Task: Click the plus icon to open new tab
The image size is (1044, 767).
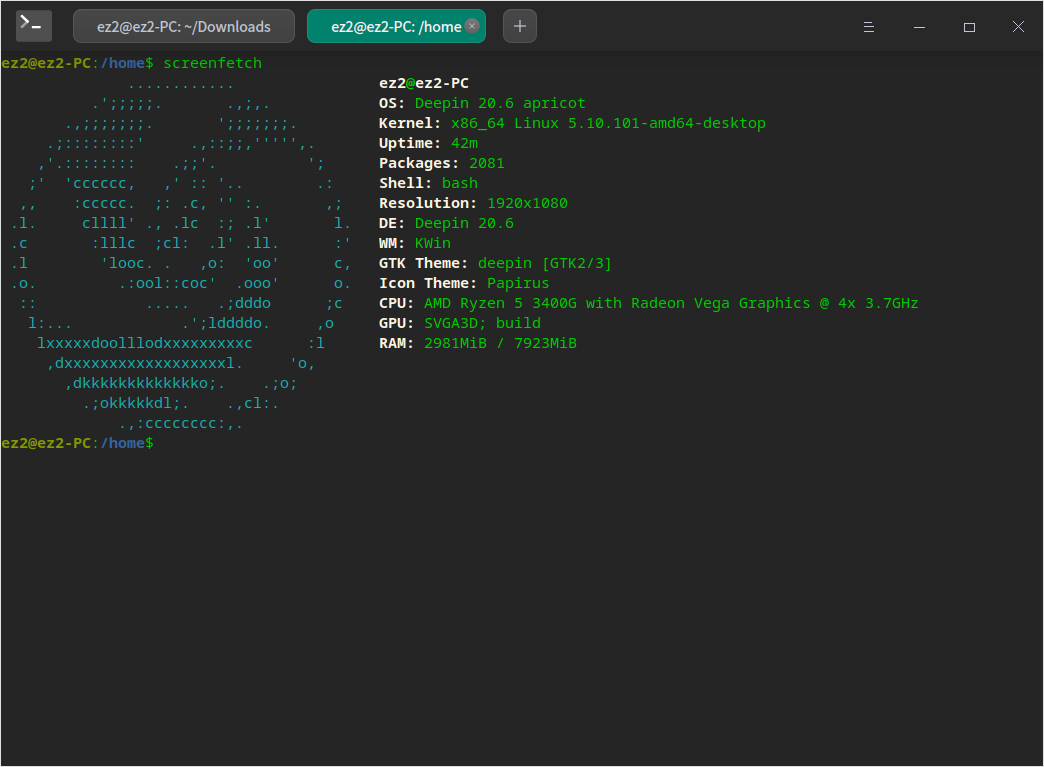Action: 519,26
